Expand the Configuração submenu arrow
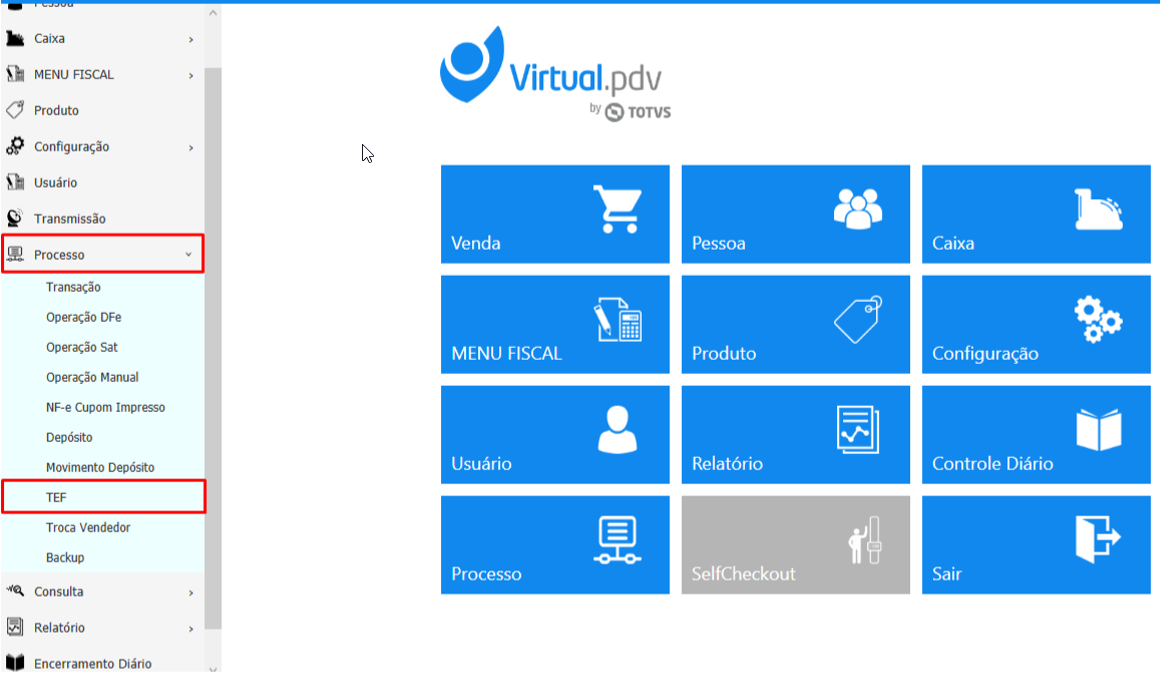 (191, 148)
